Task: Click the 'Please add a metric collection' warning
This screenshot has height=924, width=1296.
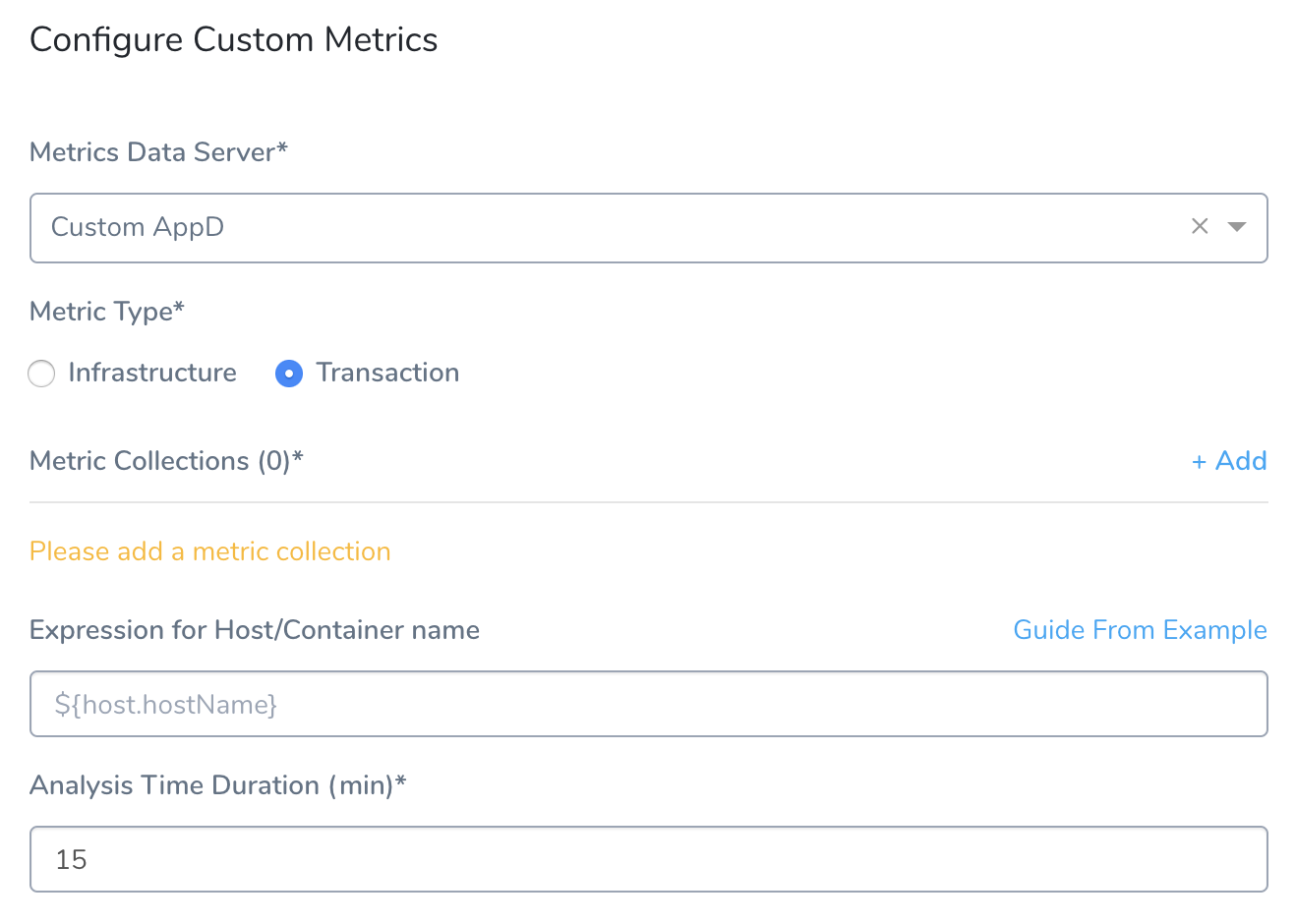Action: click(210, 551)
